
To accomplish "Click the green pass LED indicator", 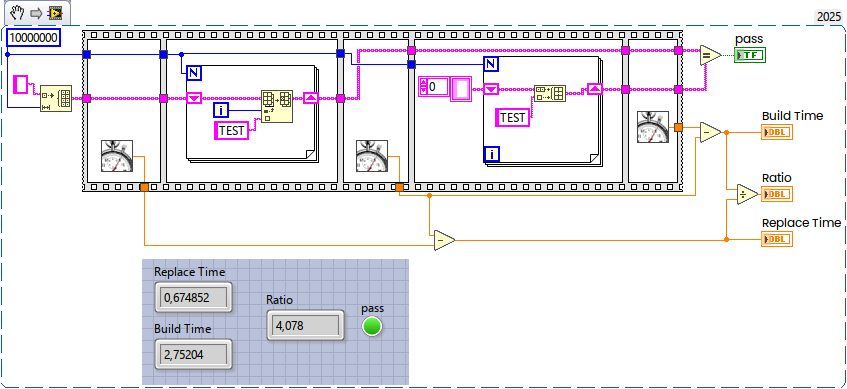I will coord(372,326).
